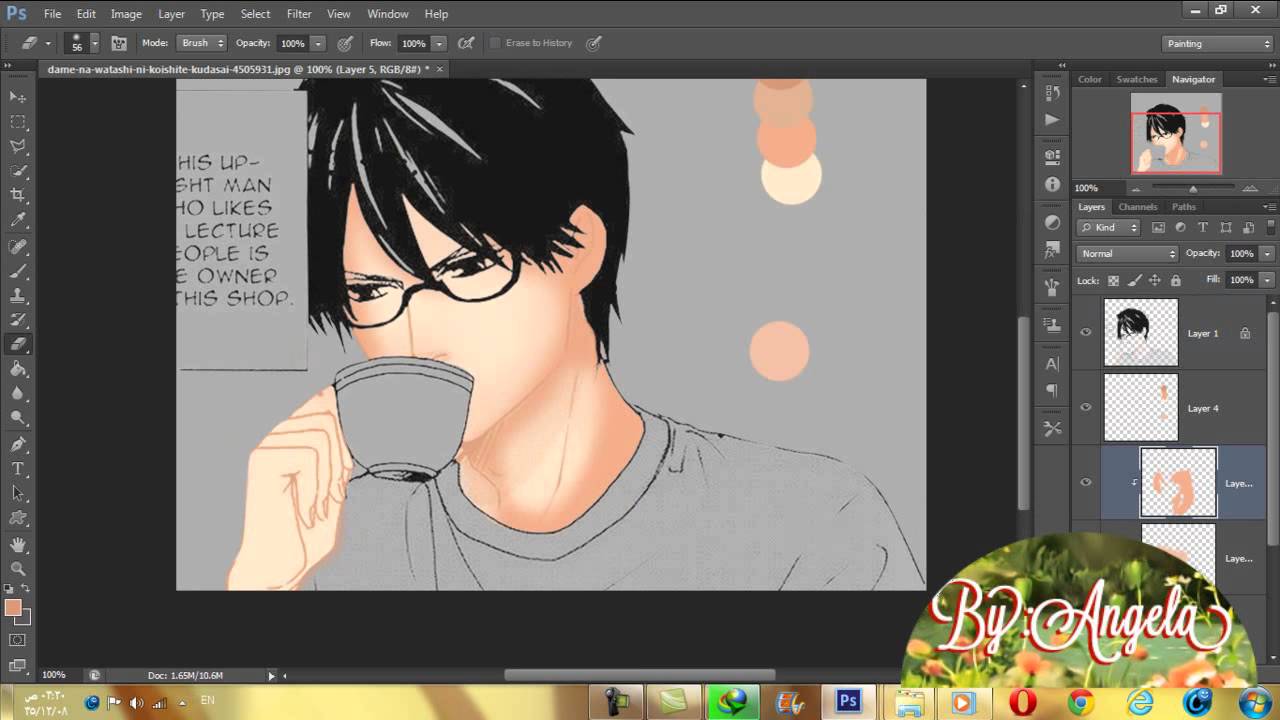Viewport: 1280px width, 720px height.
Task: Open Flow slider dropdown arrow
Action: (438, 44)
